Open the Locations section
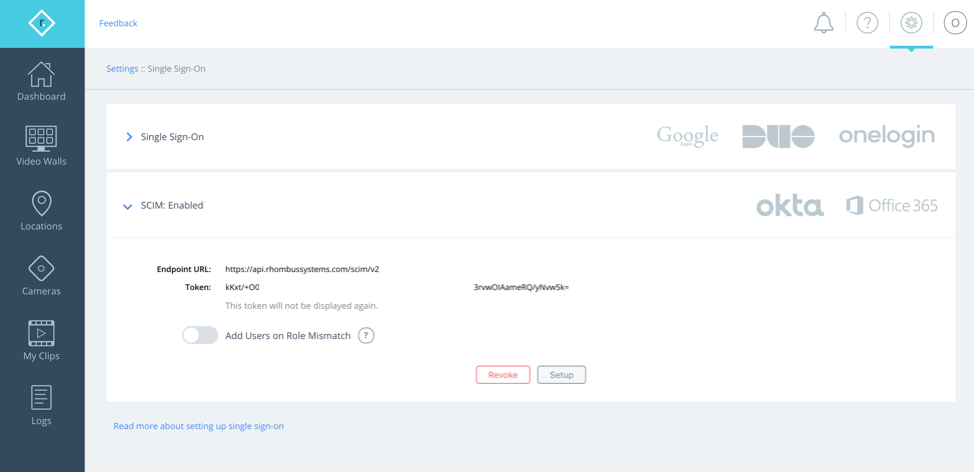The width and height of the screenshot is (974, 472). coord(42,211)
